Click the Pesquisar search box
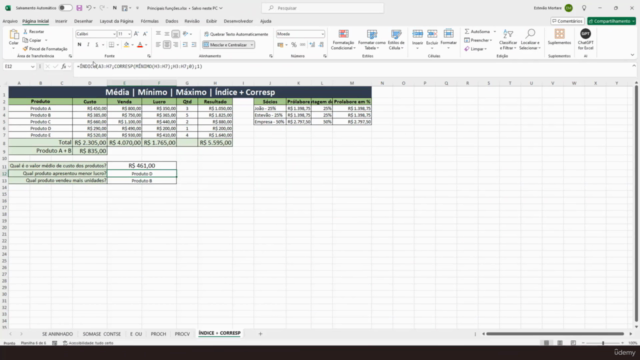640x360 pixels. coord(322,8)
